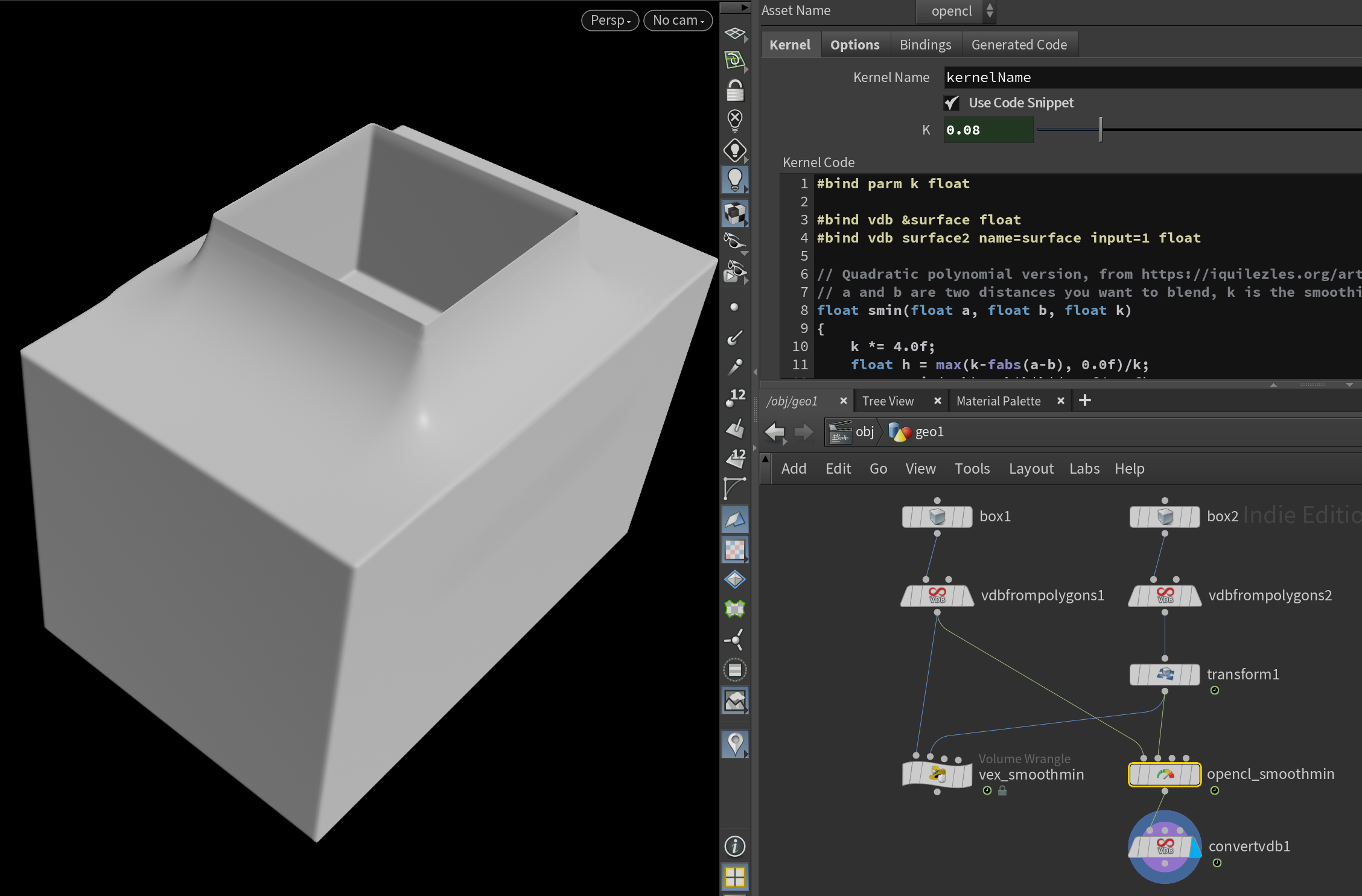This screenshot has height=896, width=1362.
Task: Uncheck Use Code Snippet checkbox
Action: point(952,103)
